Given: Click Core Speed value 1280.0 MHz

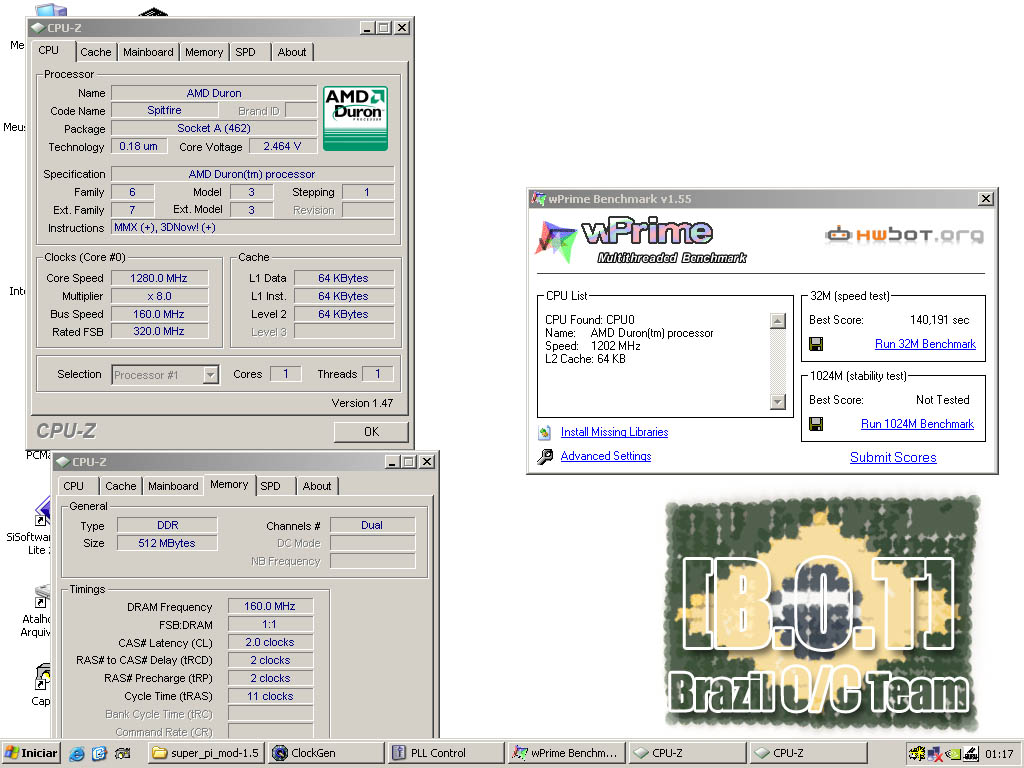Looking at the screenshot, I should point(159,278).
